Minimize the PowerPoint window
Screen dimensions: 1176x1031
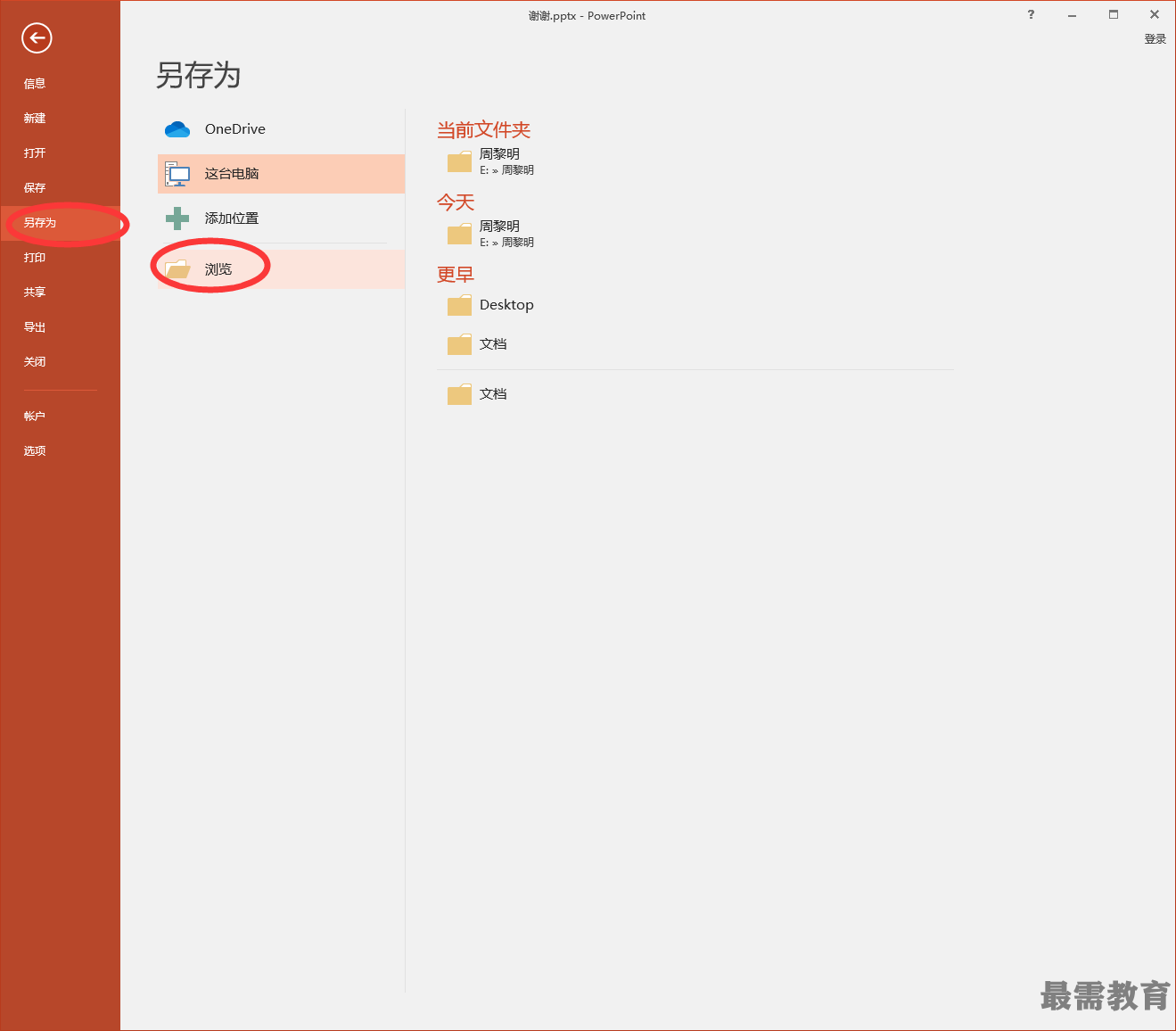pyautogui.click(x=1072, y=14)
